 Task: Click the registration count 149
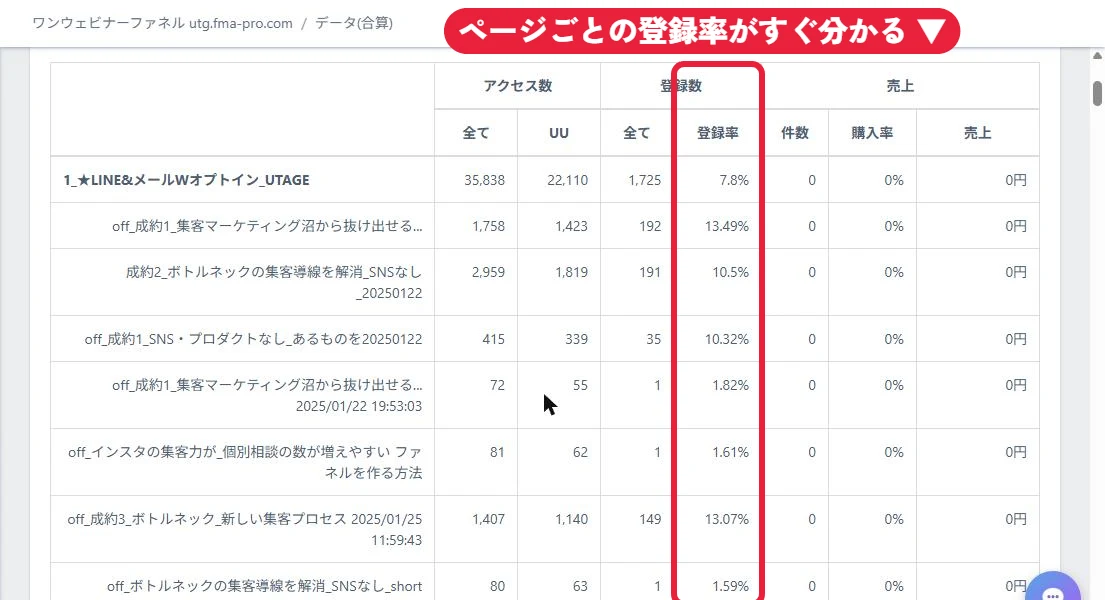(x=650, y=519)
